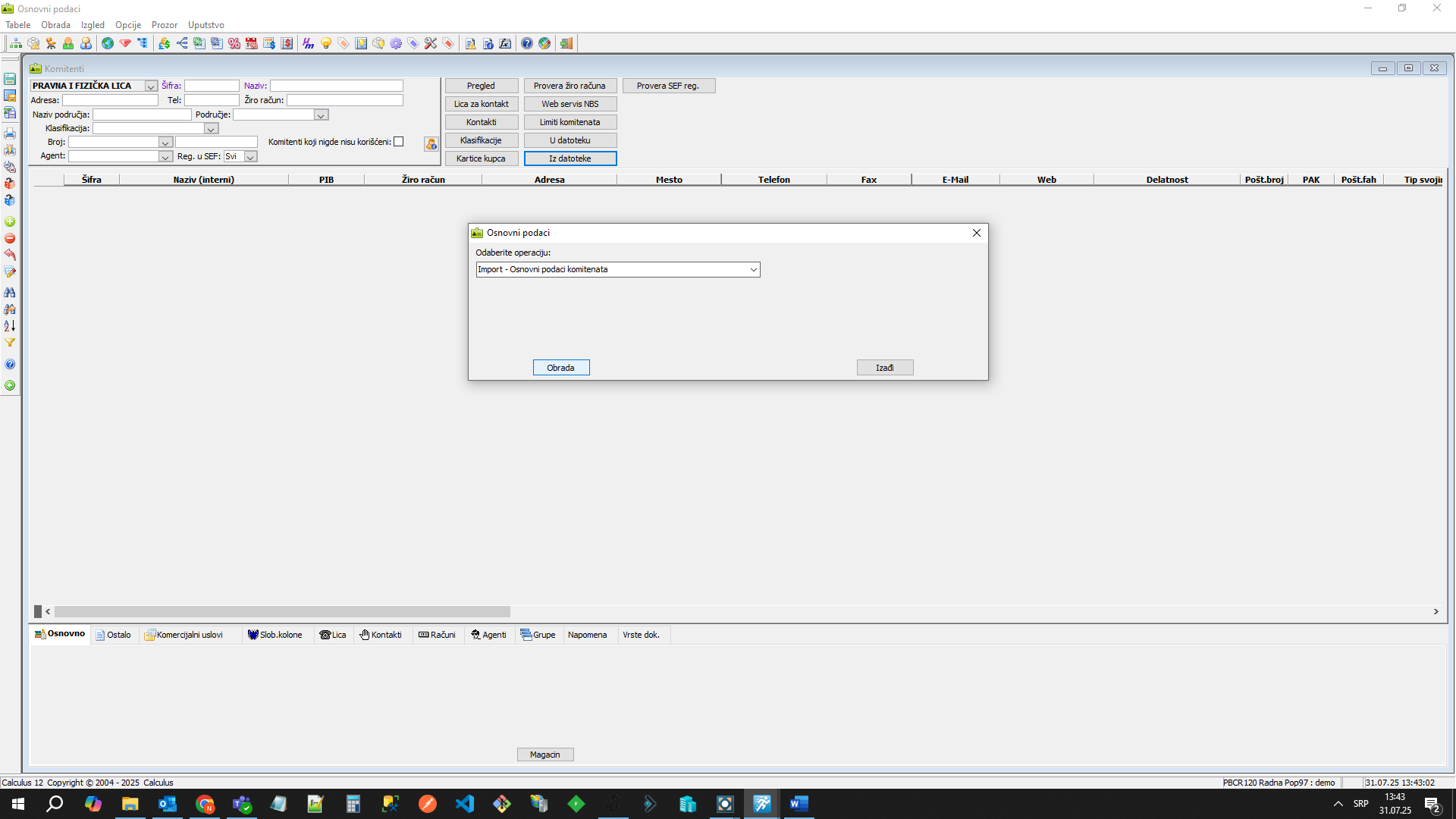Click the Naziv input field

click(337, 86)
